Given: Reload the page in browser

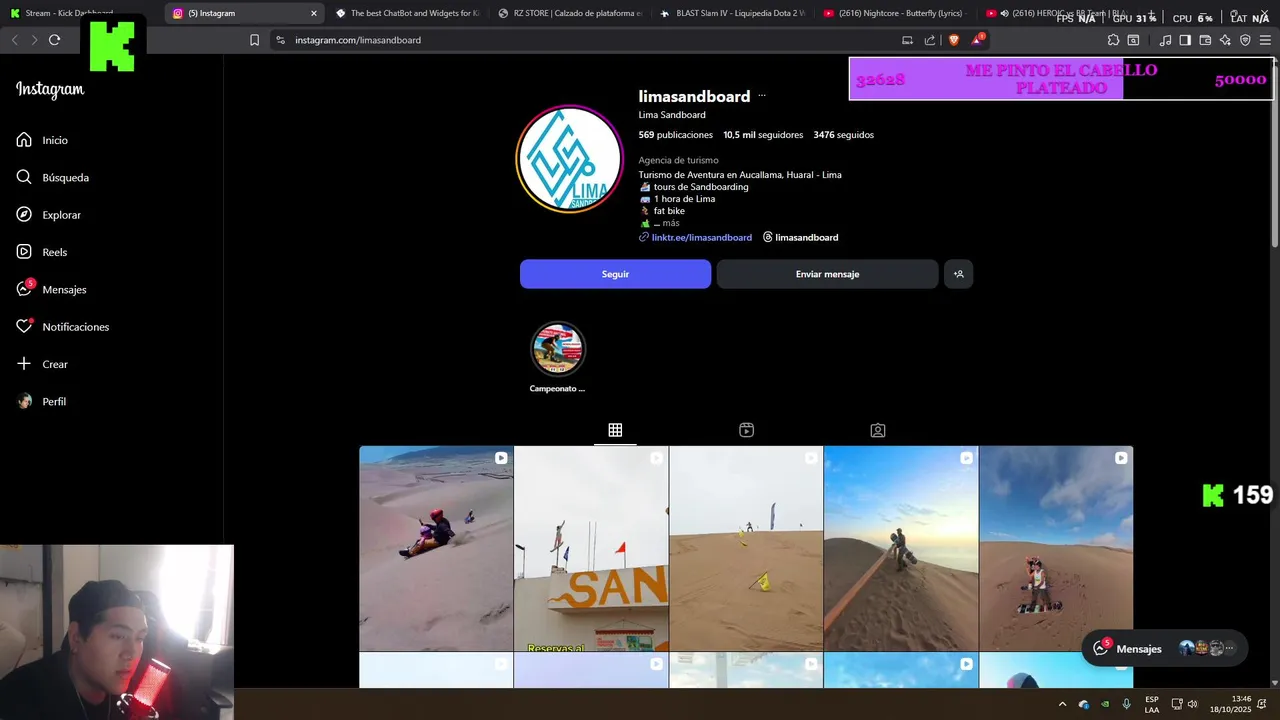Looking at the screenshot, I should pos(54,40).
